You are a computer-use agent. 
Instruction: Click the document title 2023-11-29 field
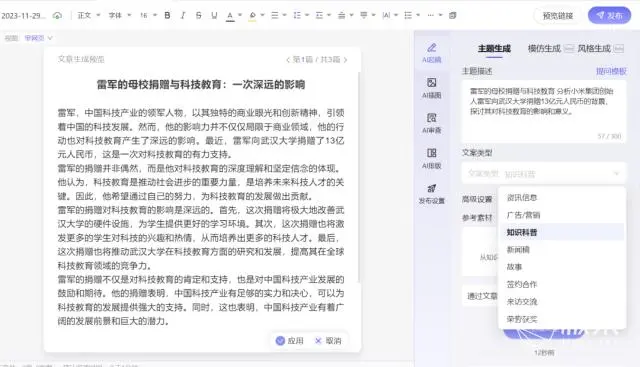(x=23, y=16)
